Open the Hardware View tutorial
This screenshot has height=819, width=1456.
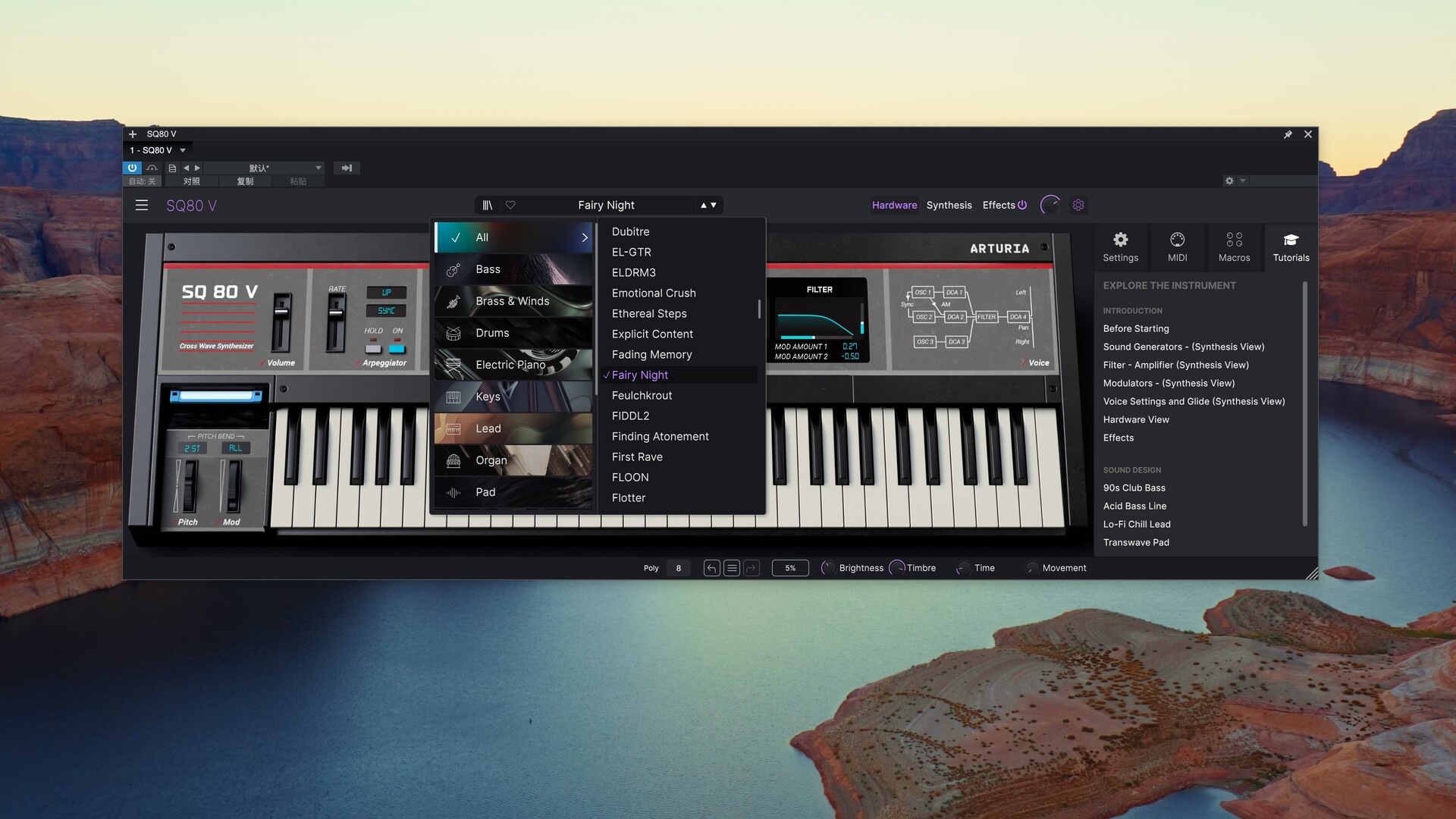click(x=1136, y=419)
